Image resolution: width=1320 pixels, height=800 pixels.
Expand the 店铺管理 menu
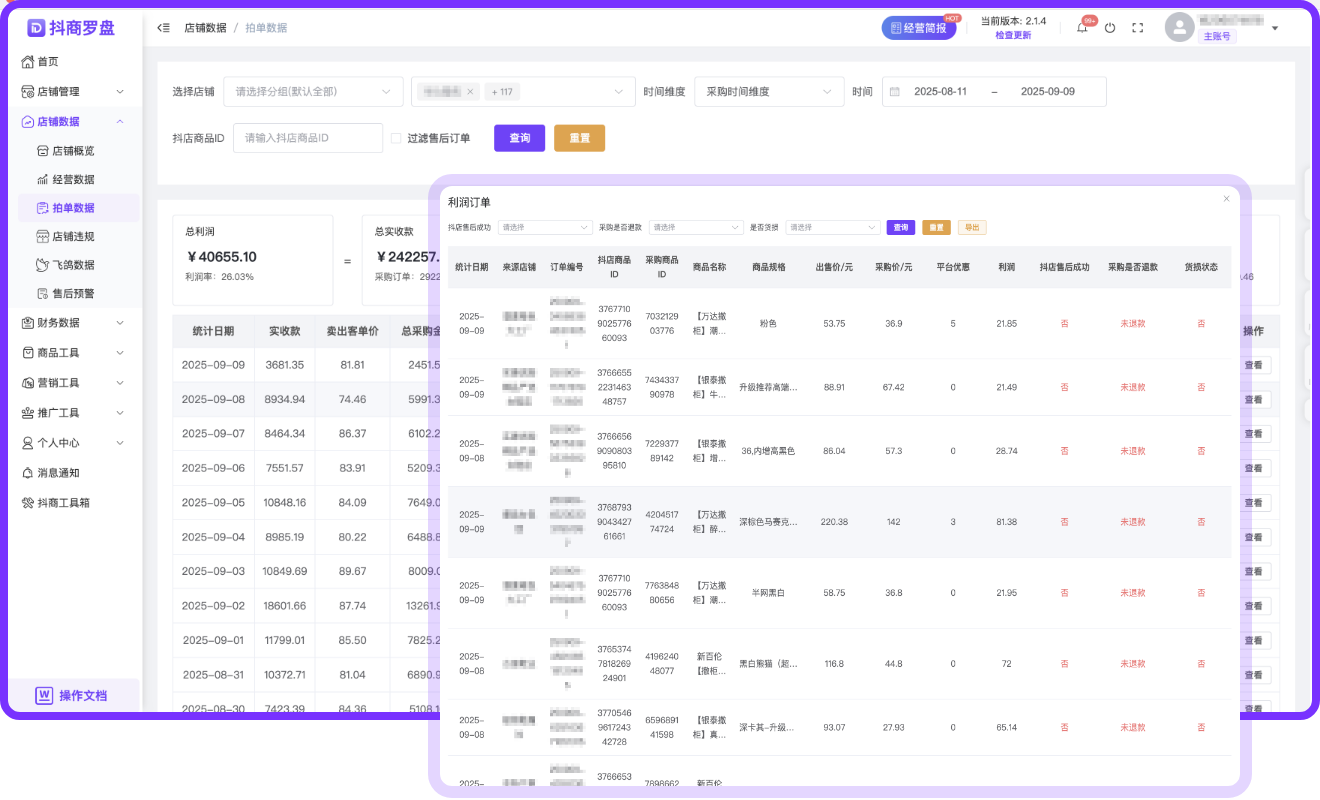point(72,92)
